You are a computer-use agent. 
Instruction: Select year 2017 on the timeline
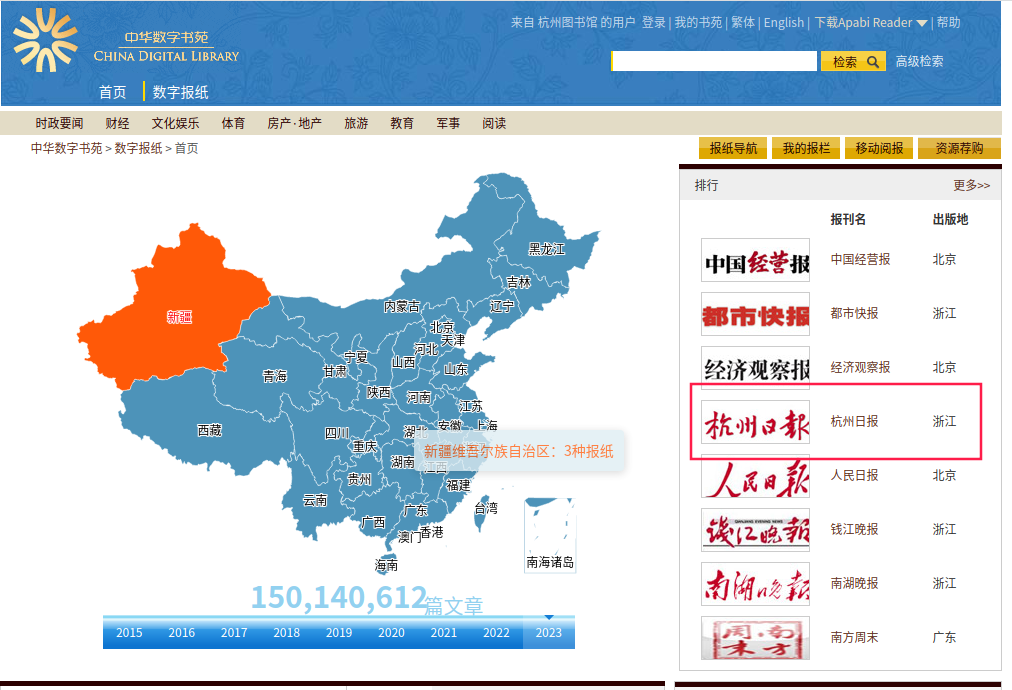pos(234,633)
